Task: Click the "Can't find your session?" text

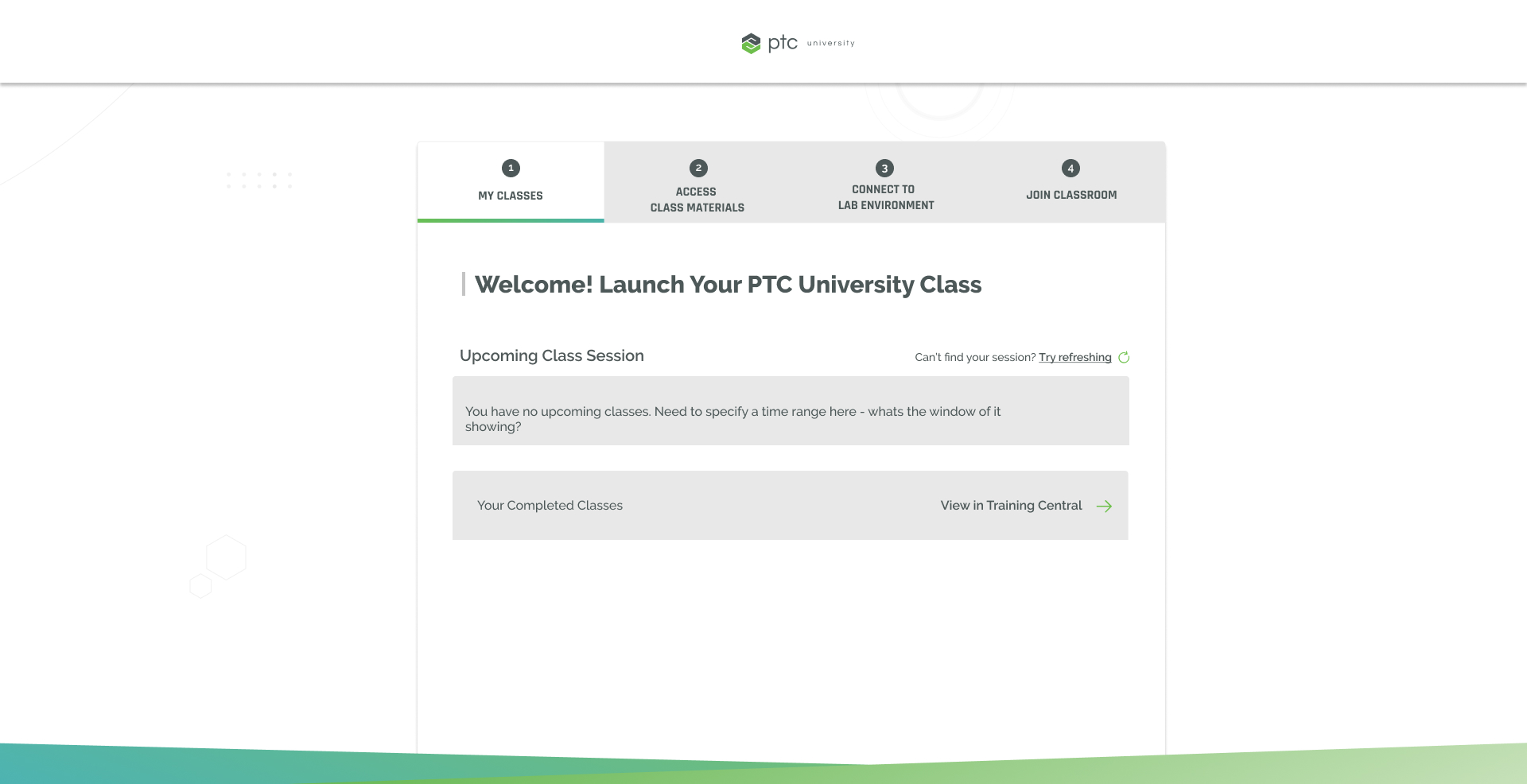Action: coord(975,358)
